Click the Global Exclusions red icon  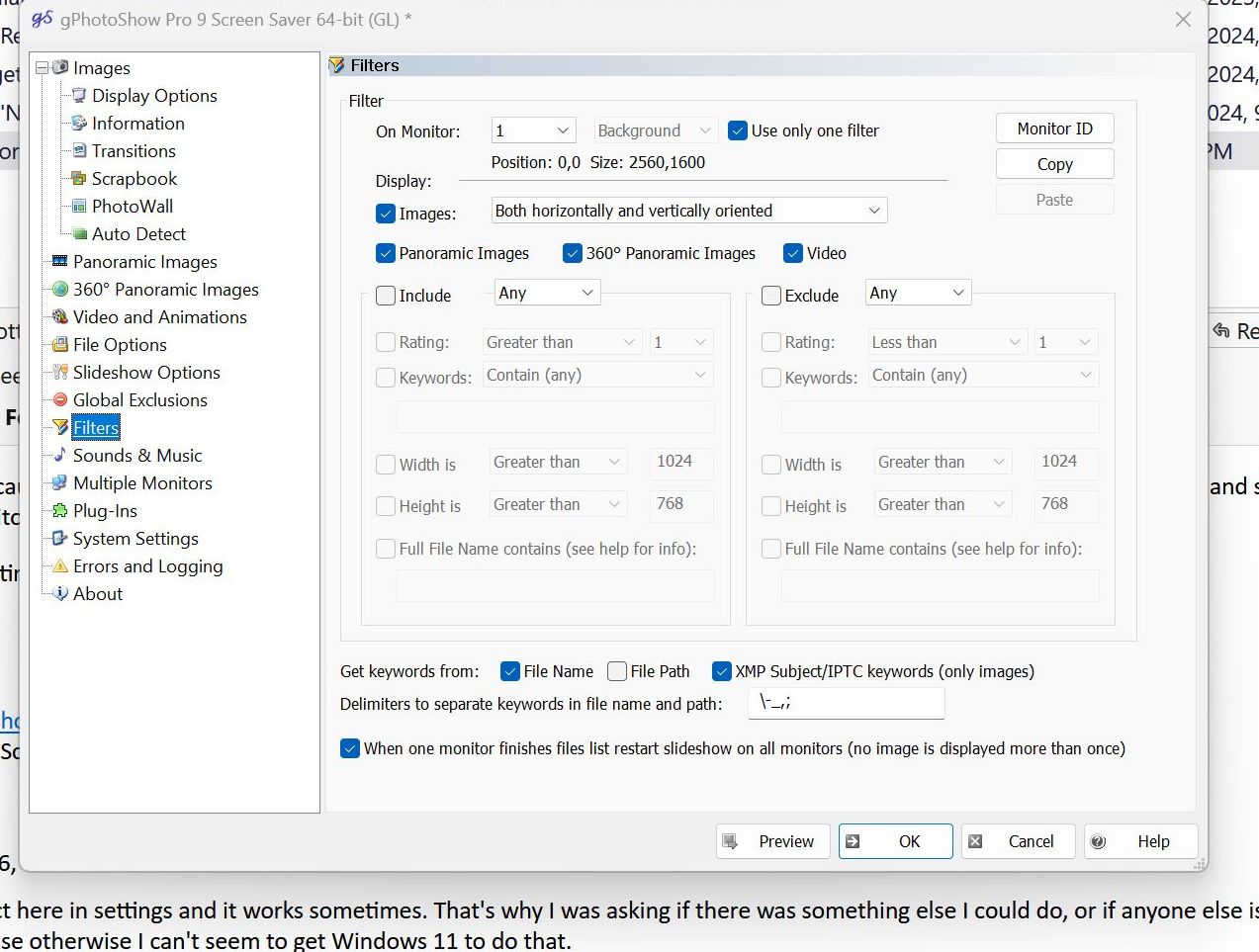60,399
